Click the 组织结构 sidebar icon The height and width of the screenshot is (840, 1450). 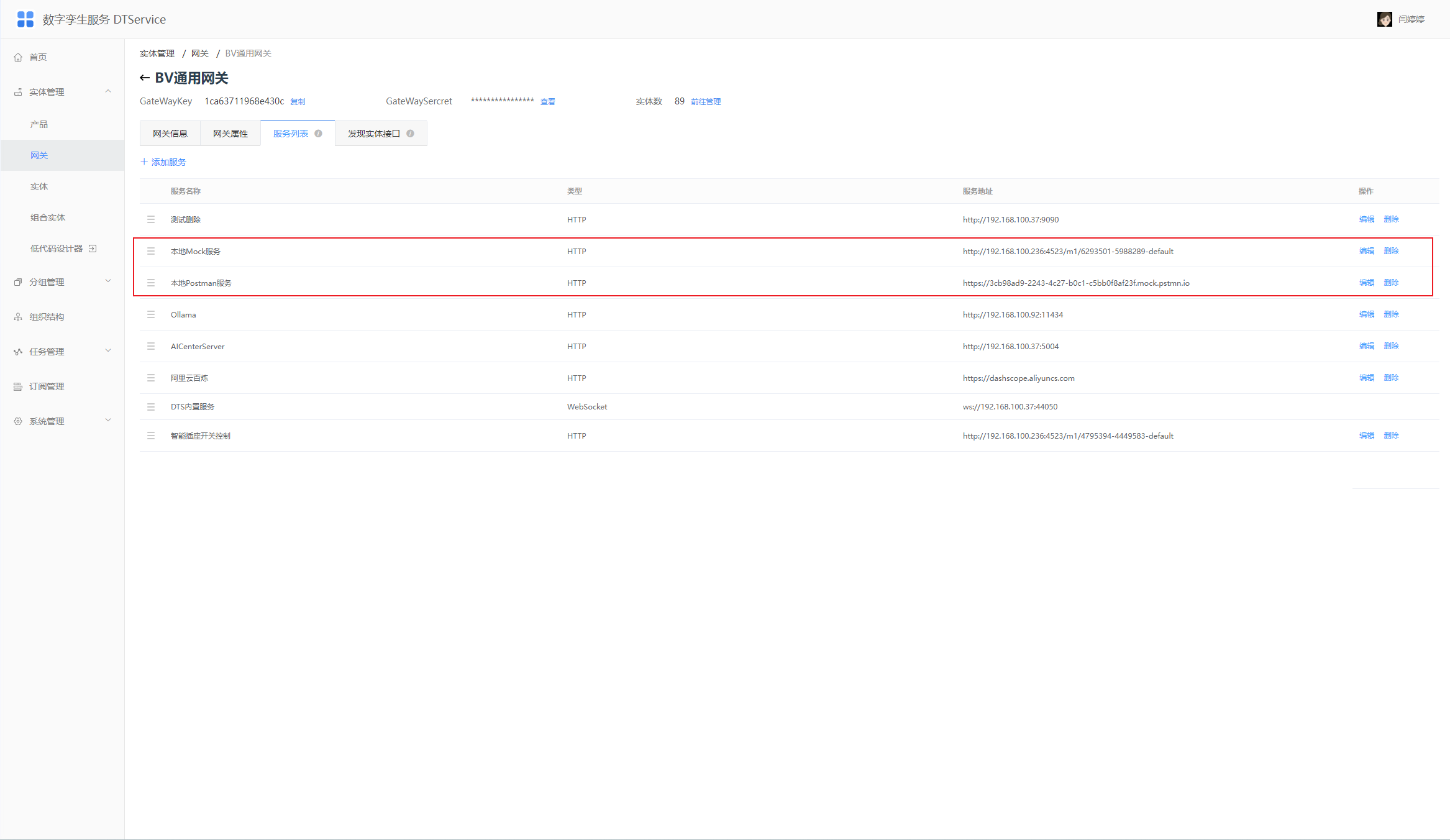[x=18, y=317]
